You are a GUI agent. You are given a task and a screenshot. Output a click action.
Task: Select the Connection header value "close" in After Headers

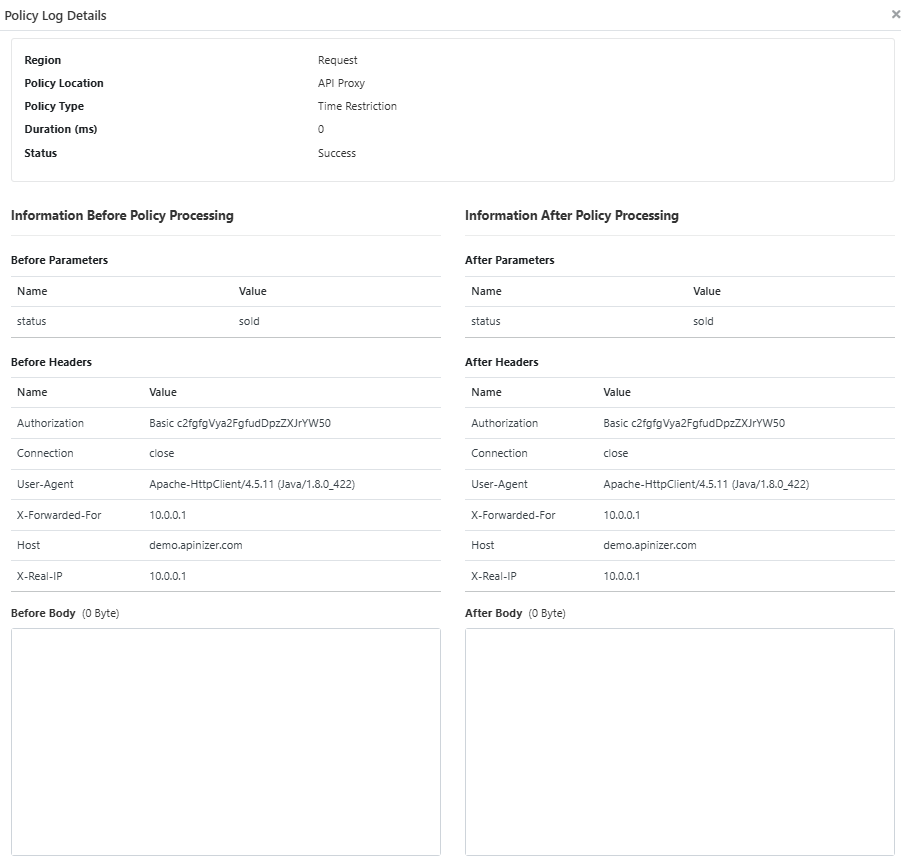(616, 453)
